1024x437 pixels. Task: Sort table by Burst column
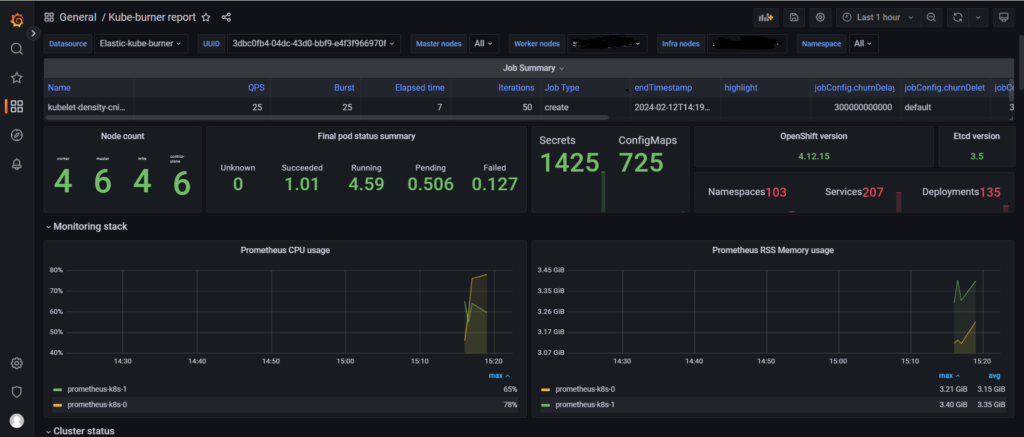344,88
